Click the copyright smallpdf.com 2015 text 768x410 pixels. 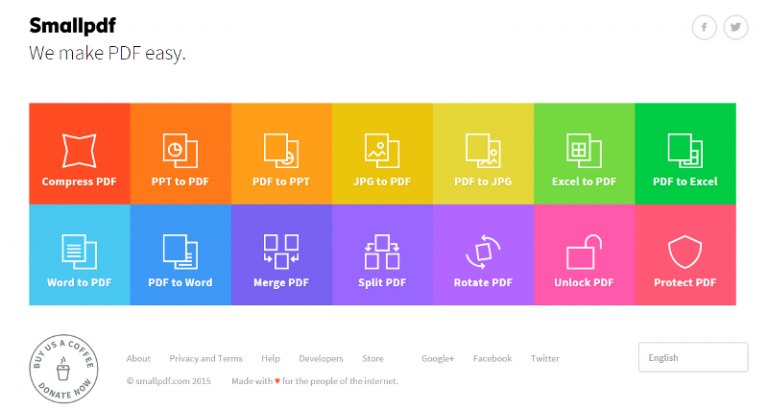pos(168,381)
